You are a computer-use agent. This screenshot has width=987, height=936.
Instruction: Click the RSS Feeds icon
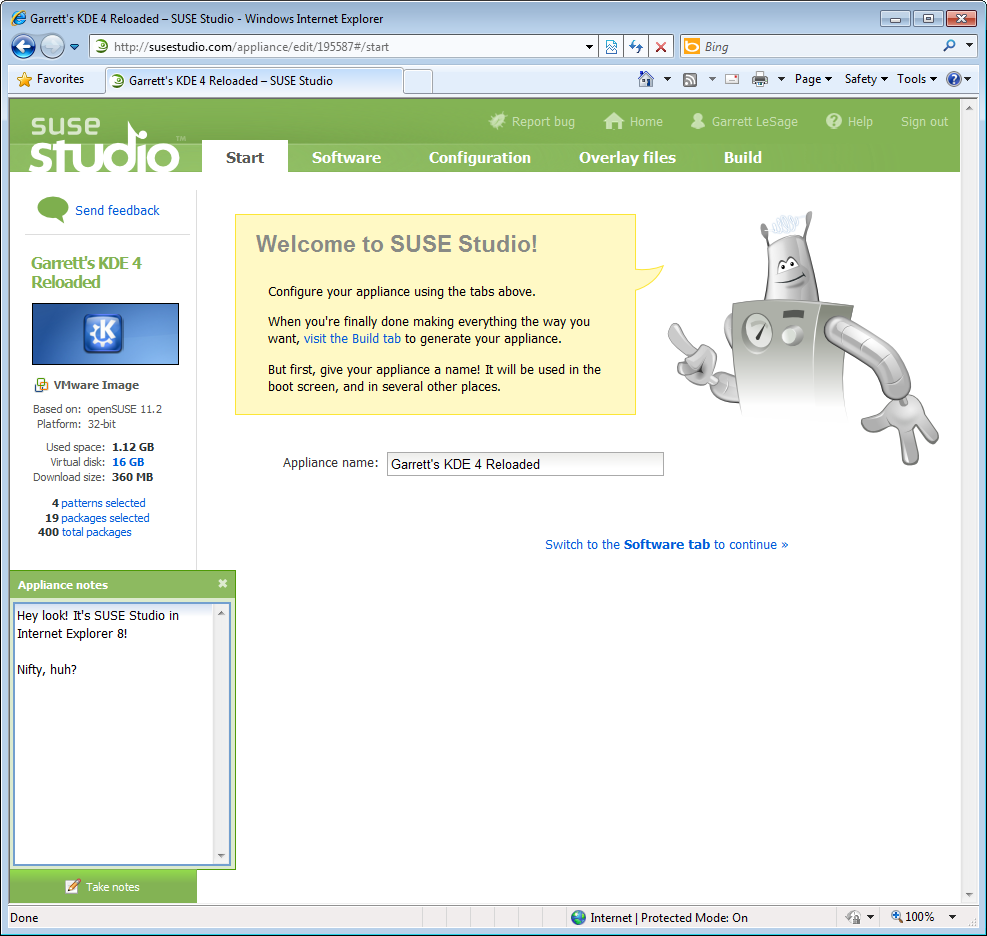[690, 79]
